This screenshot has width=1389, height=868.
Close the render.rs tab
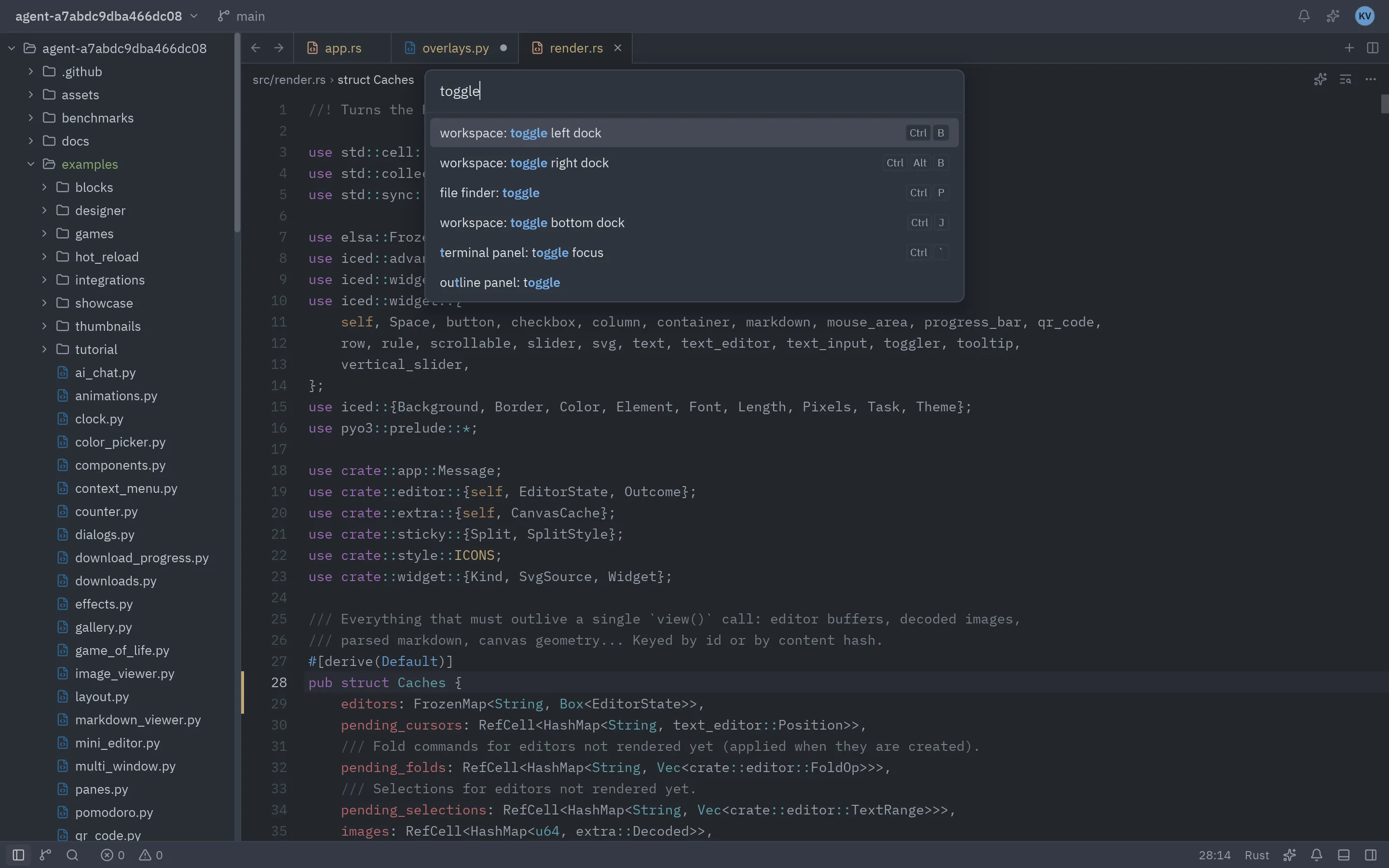618,48
